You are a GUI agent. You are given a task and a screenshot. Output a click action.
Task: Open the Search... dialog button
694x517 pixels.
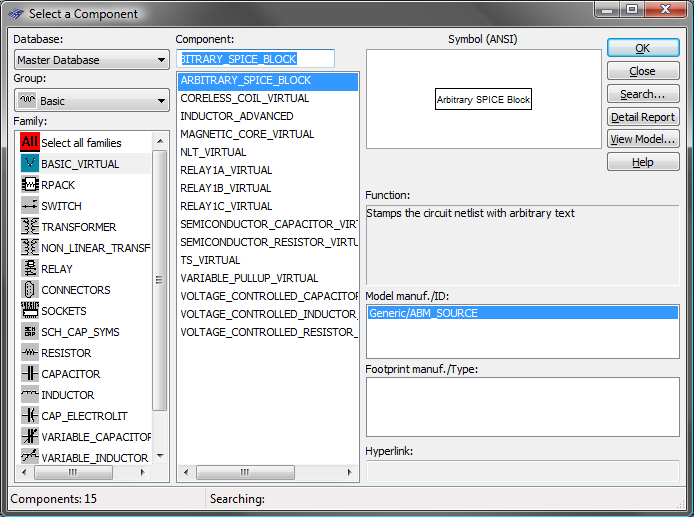(x=642, y=94)
